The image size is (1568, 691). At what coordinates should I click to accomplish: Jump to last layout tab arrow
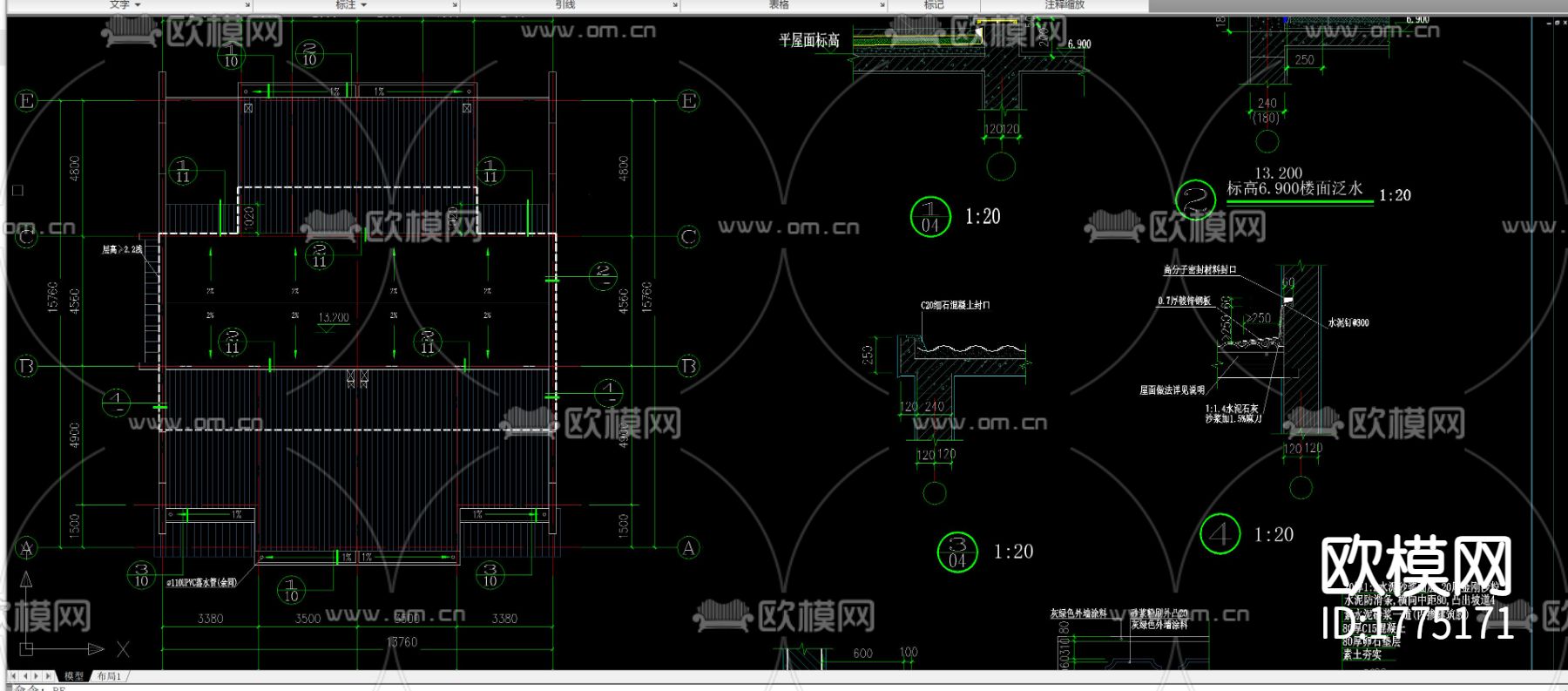click(47, 676)
